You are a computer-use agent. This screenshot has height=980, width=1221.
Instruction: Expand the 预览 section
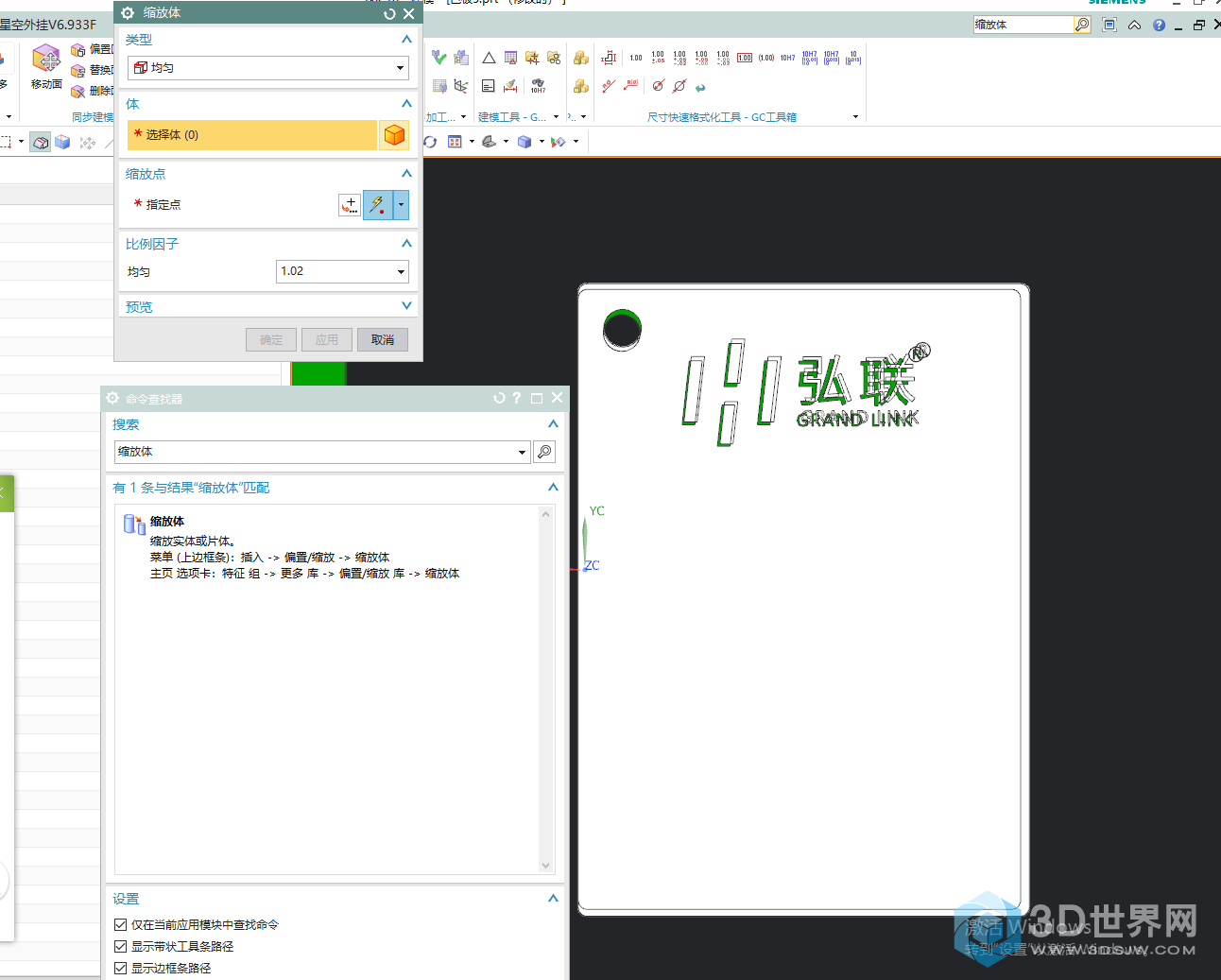406,306
